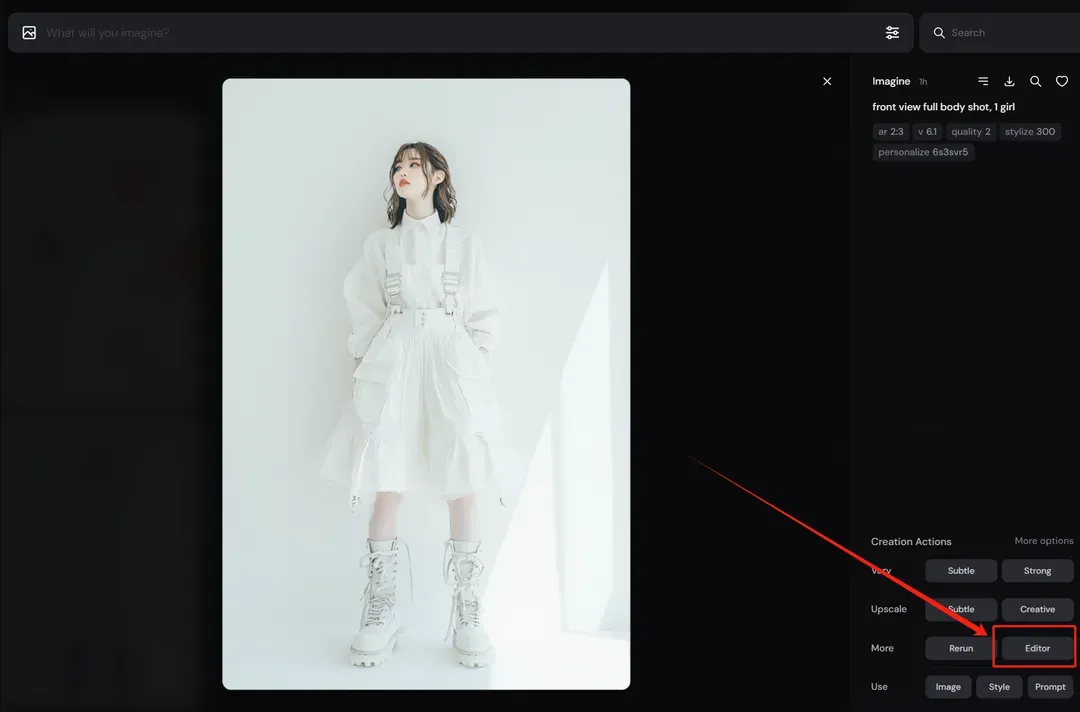Use as Image reference button
1080x712 pixels.
coord(948,687)
